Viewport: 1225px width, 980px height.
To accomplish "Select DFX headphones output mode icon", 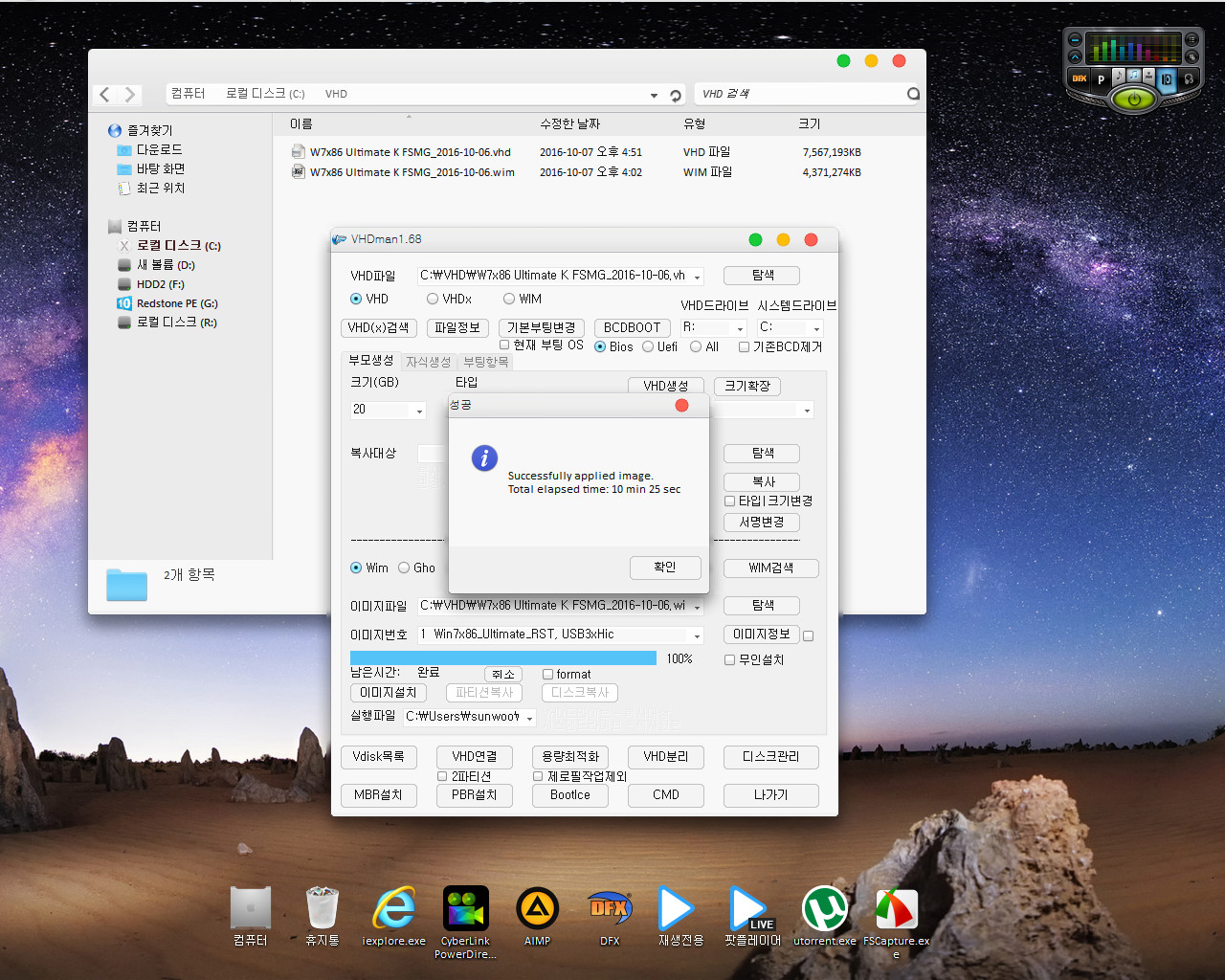I will (x=1189, y=78).
